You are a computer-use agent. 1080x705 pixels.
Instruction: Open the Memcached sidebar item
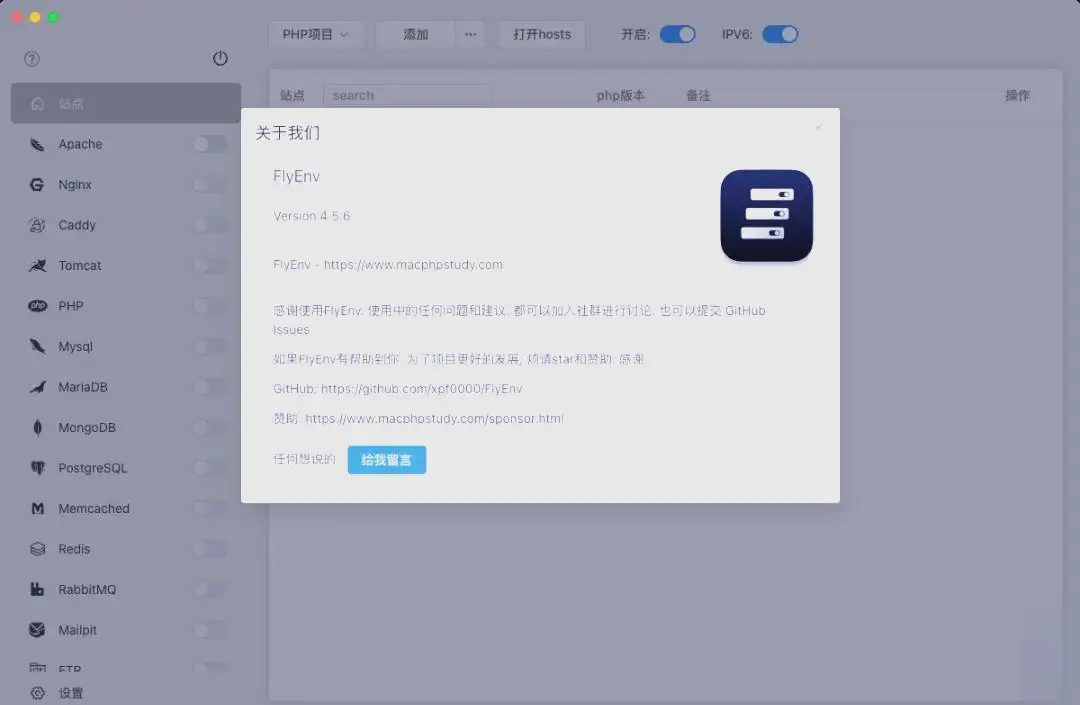point(126,509)
